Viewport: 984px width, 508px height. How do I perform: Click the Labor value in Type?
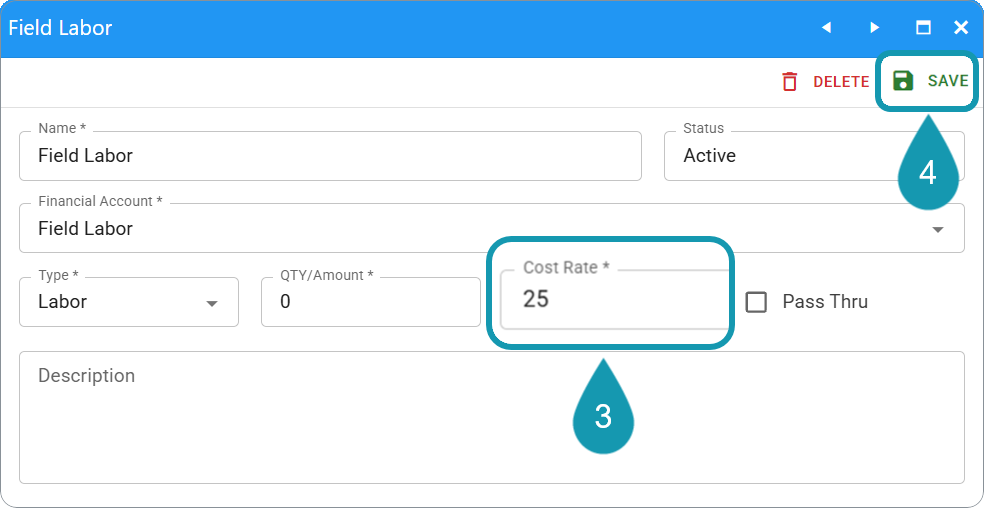click(62, 302)
